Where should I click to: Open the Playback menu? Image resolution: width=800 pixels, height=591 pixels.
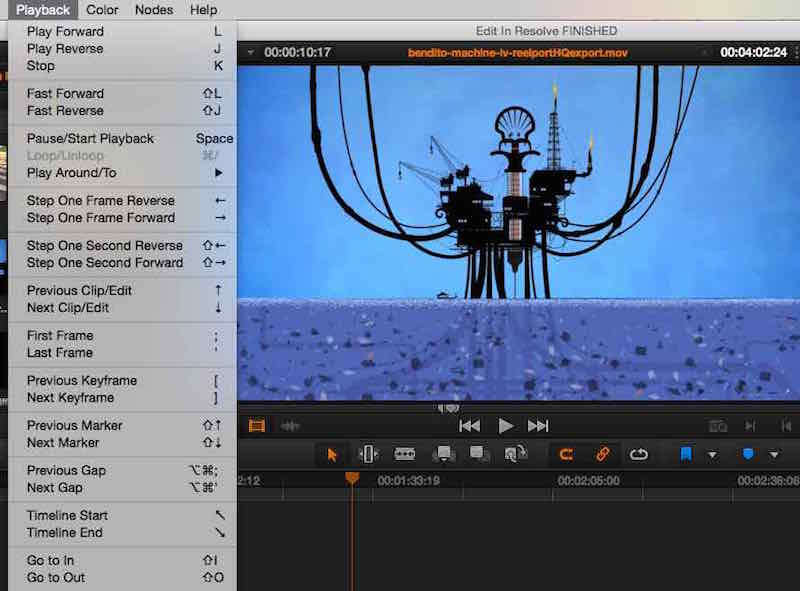(x=43, y=10)
